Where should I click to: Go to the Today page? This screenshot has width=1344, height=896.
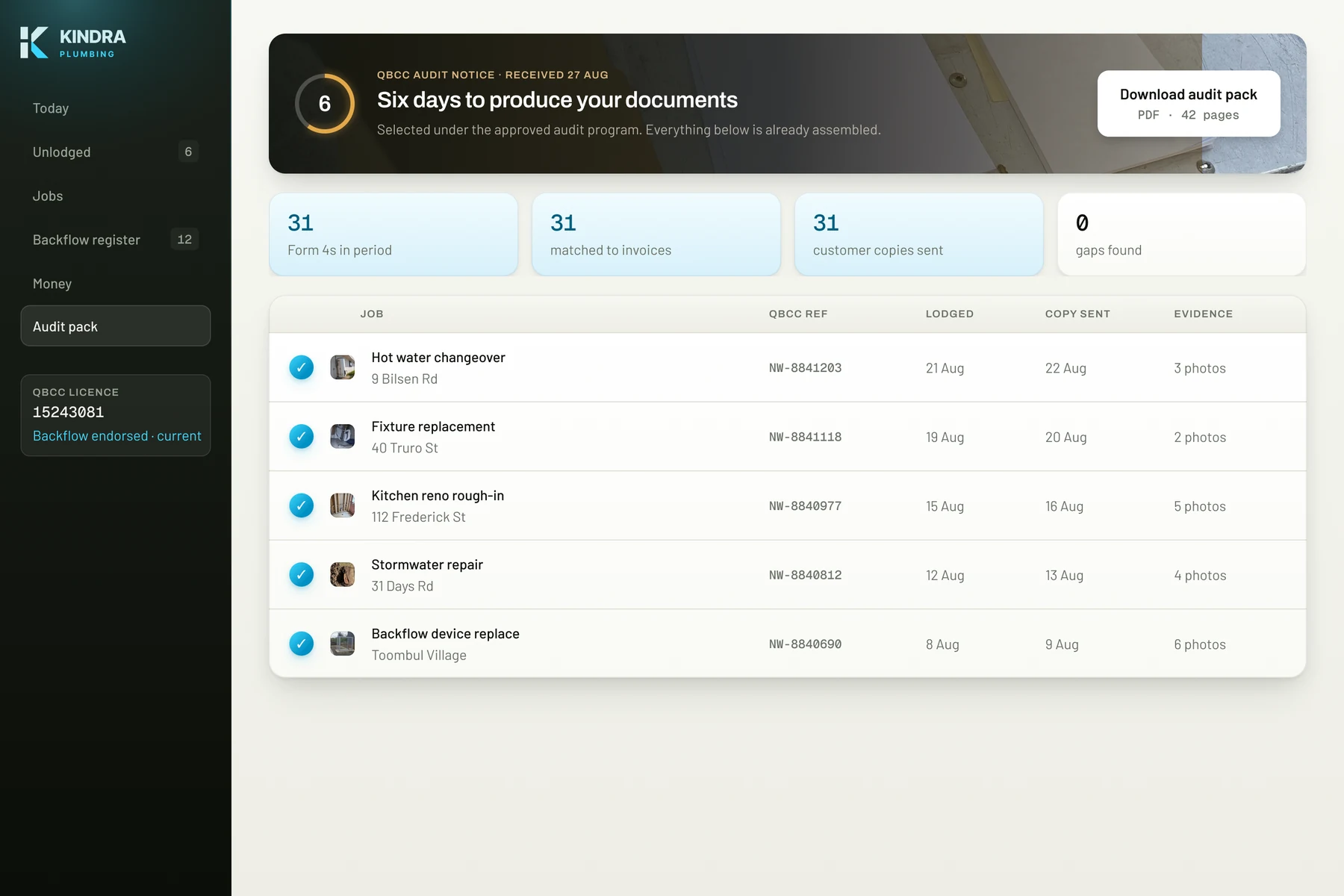click(x=116, y=108)
